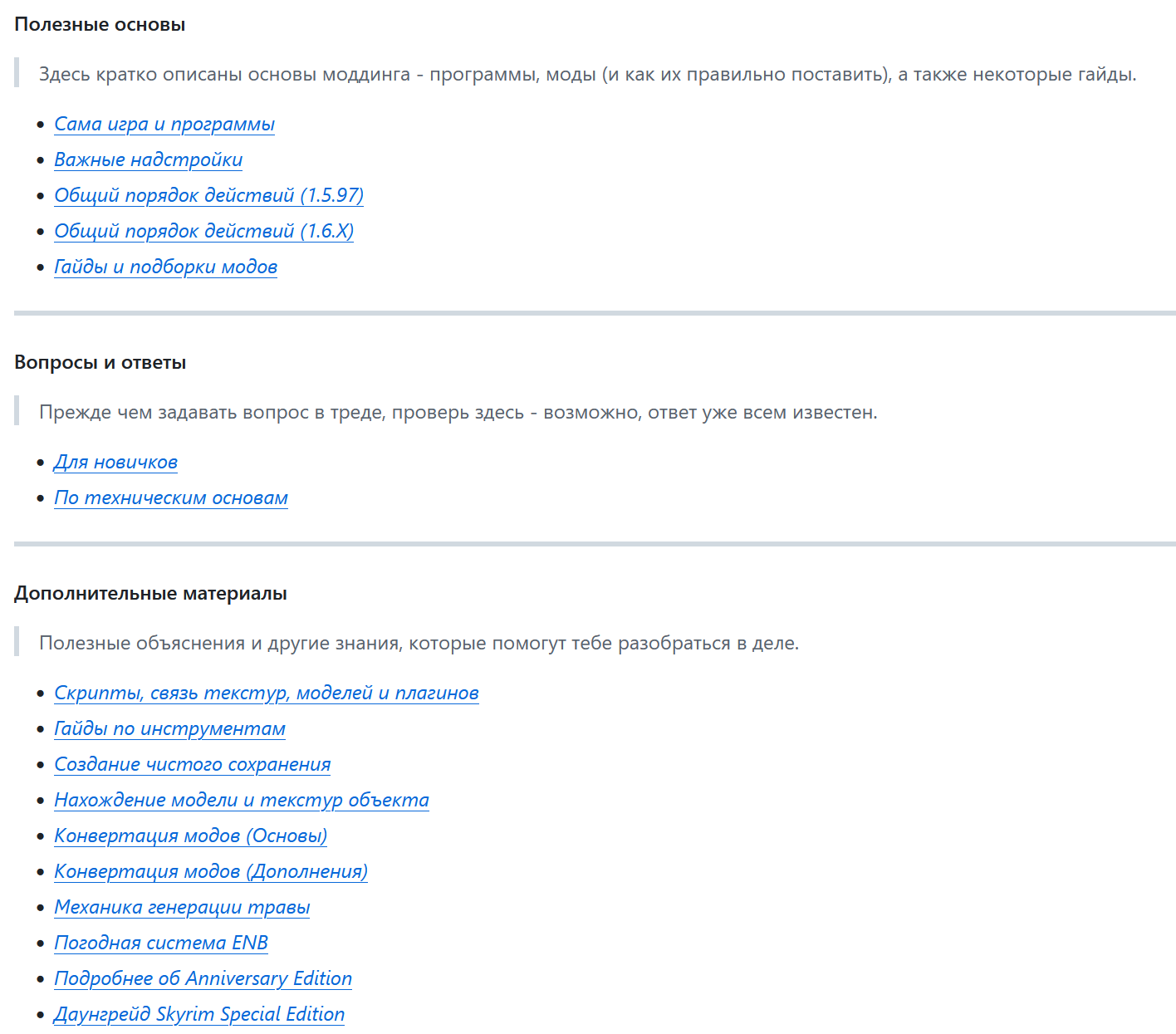1176x1034 pixels.
Task: Click 'По техническим основам' link
Action: click(170, 498)
